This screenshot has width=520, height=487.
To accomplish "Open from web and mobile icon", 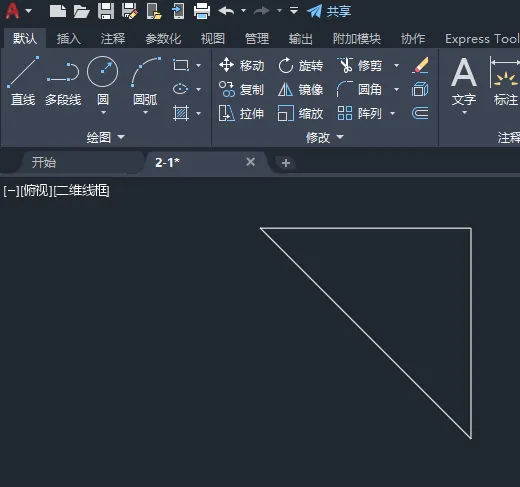I will [154, 11].
